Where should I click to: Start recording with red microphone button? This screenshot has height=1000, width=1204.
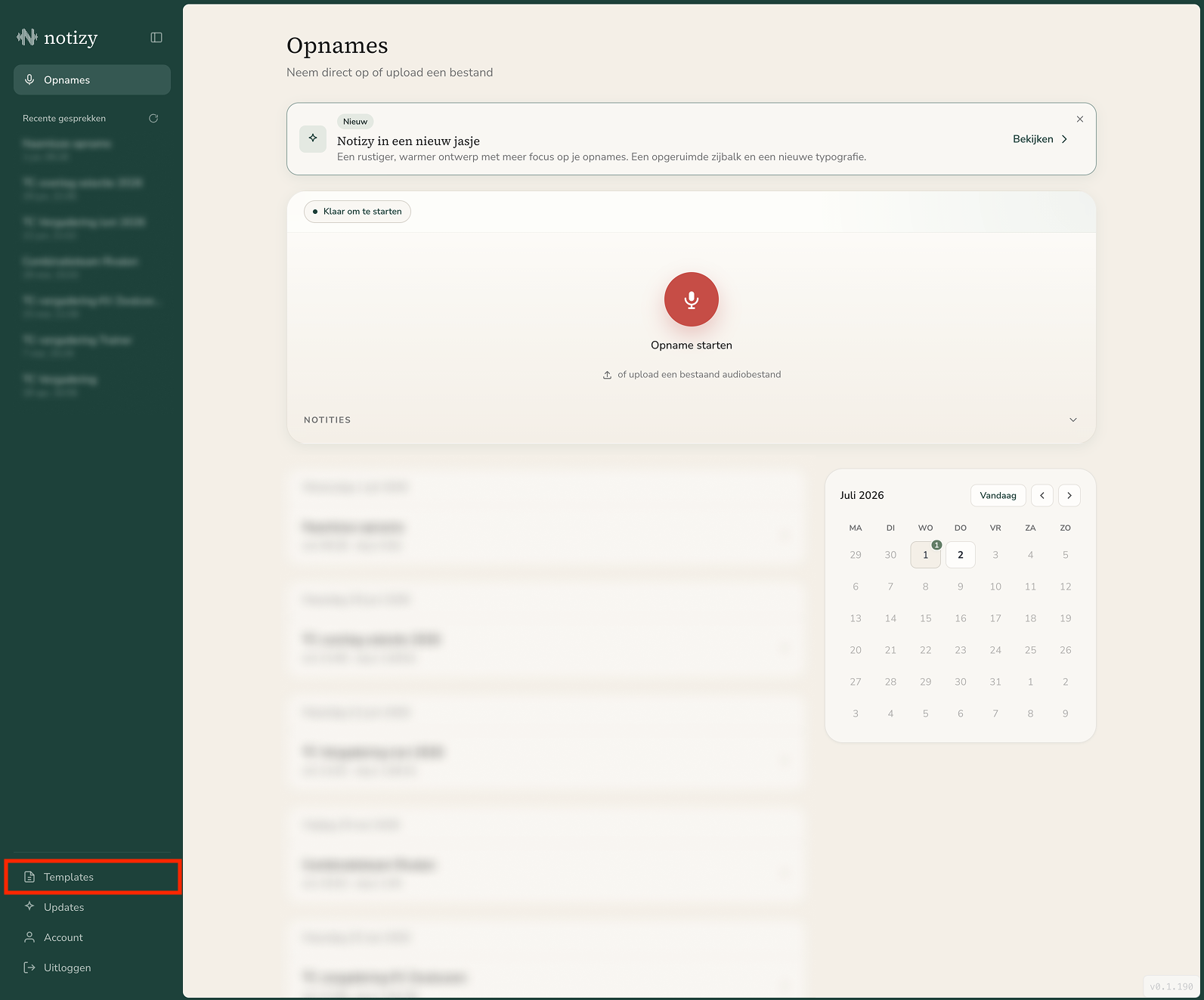pyautogui.click(x=692, y=299)
